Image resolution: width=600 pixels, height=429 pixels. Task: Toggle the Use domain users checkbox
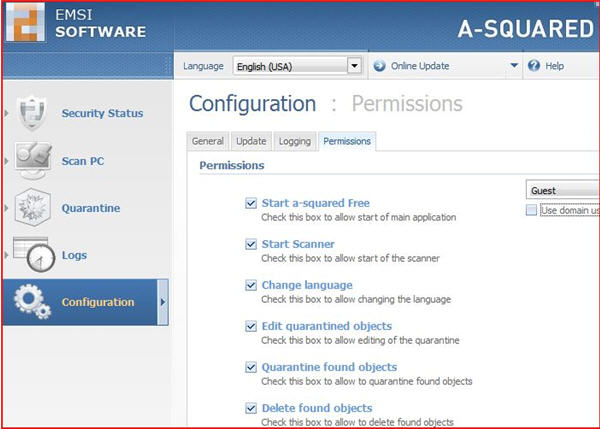coord(531,210)
